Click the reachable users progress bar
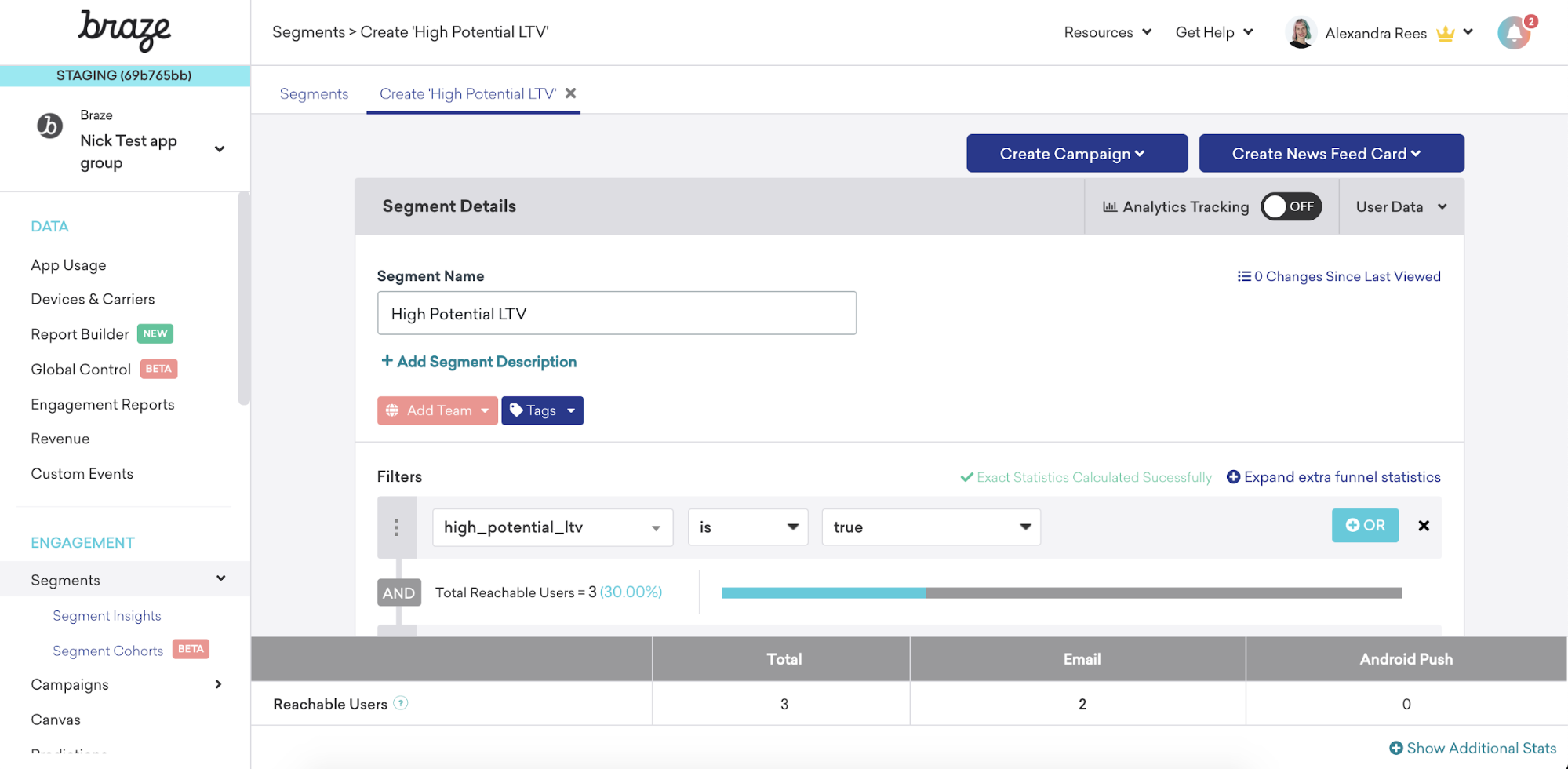The image size is (1568, 769). pos(1061,593)
